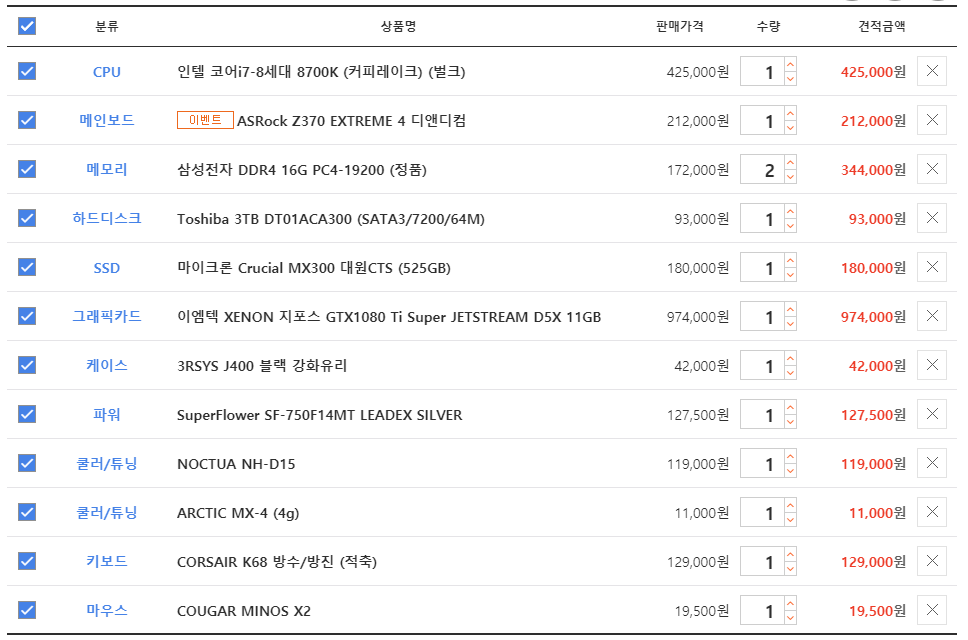Remove the GTX1080 Ti graphics card row
The image size is (968, 640).
tap(932, 316)
